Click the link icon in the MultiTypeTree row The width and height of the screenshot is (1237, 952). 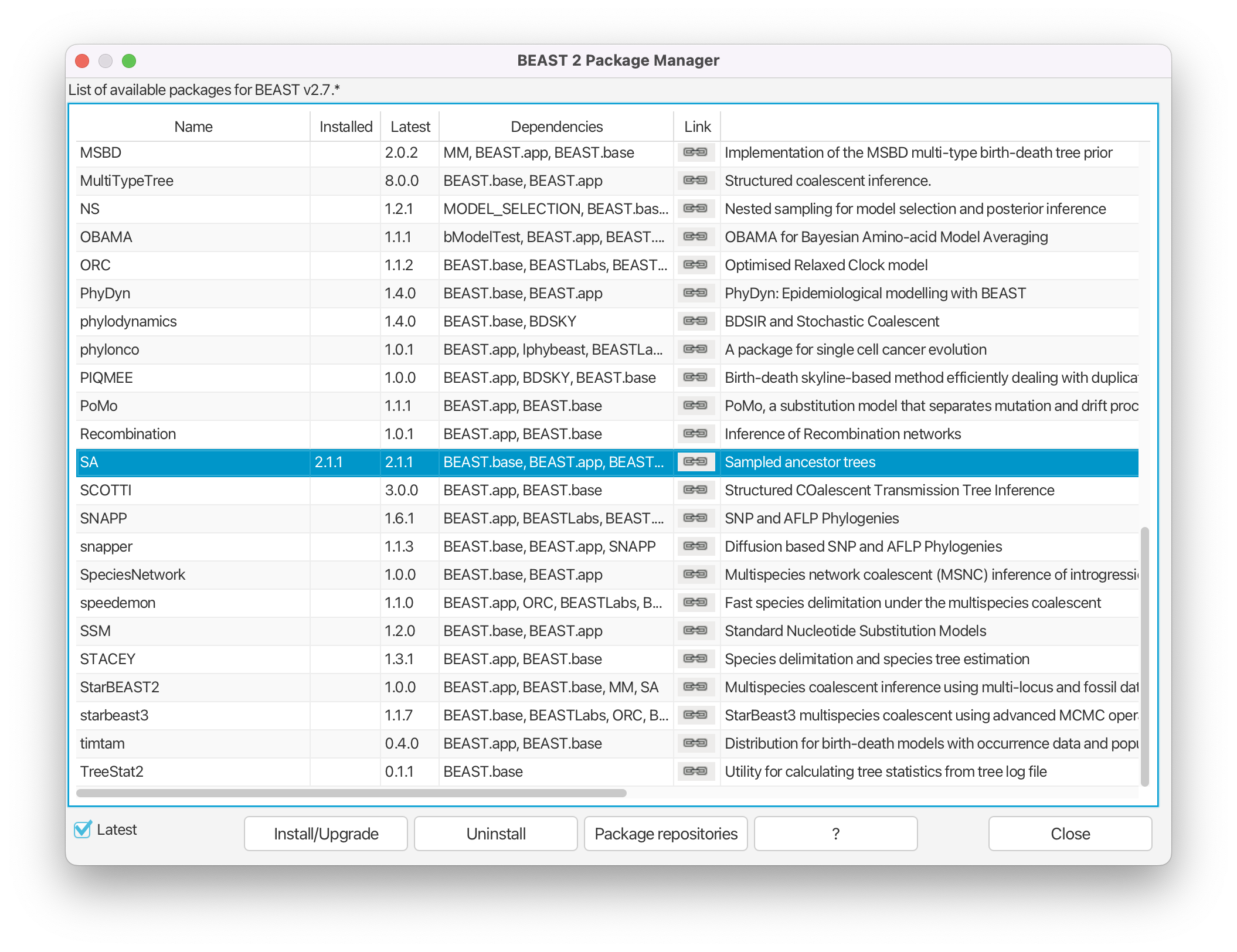pos(695,181)
